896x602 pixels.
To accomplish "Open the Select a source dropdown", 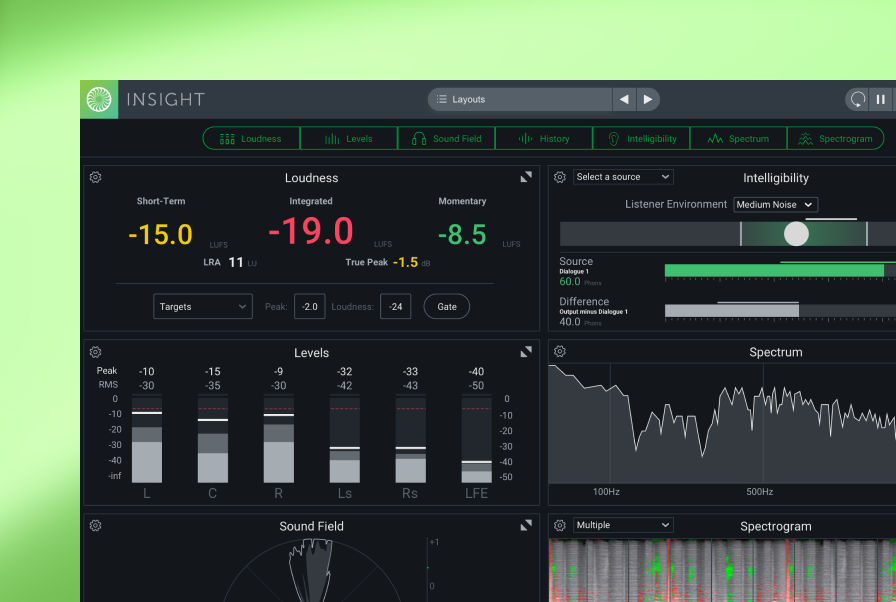I will [623, 177].
